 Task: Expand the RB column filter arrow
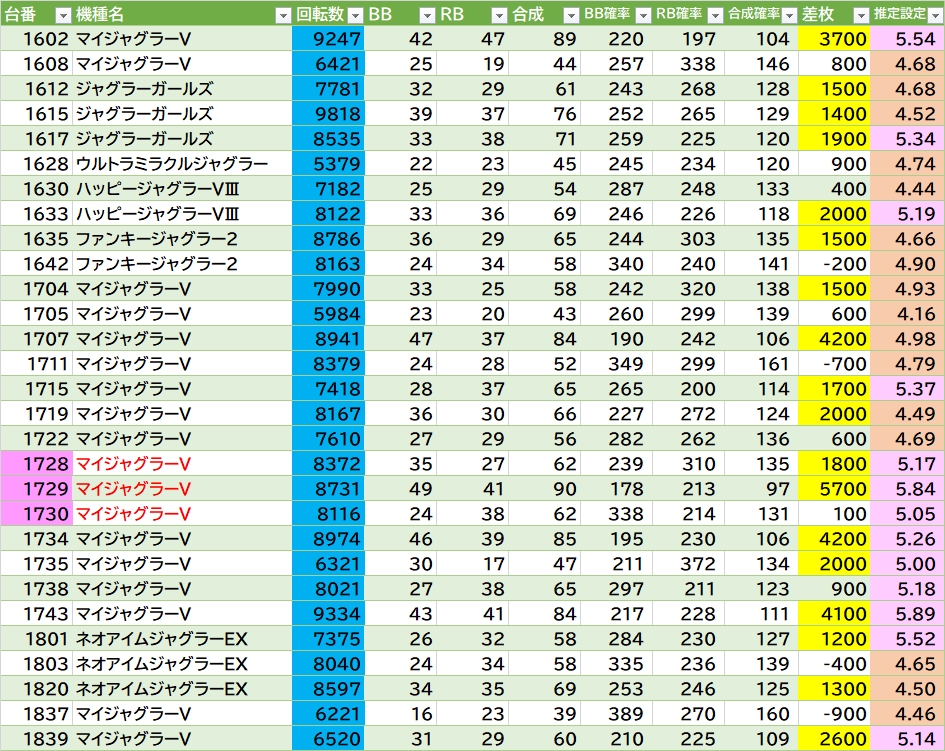pos(498,15)
